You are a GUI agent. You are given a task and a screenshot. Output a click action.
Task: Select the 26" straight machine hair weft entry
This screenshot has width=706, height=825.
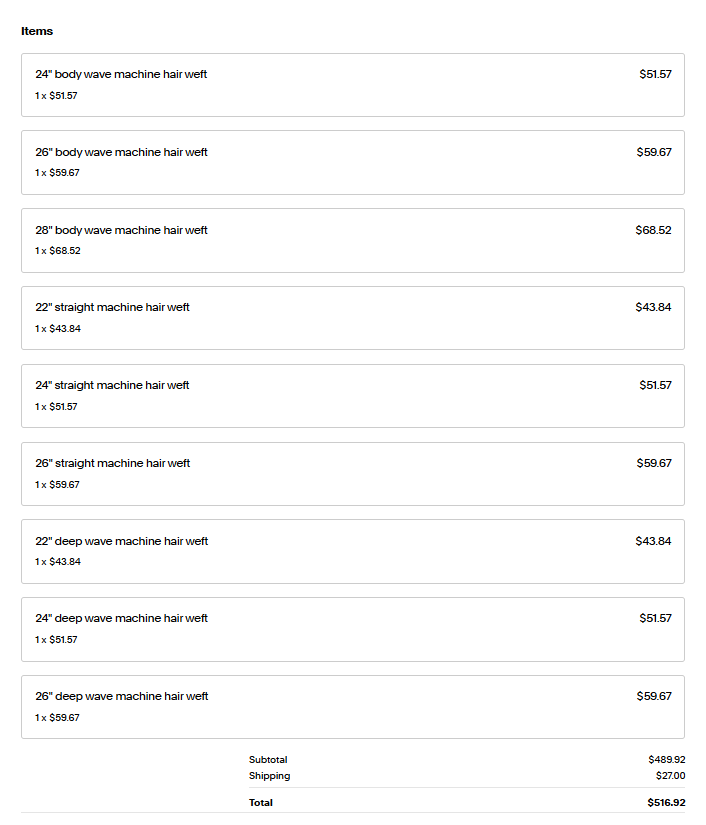pos(112,464)
